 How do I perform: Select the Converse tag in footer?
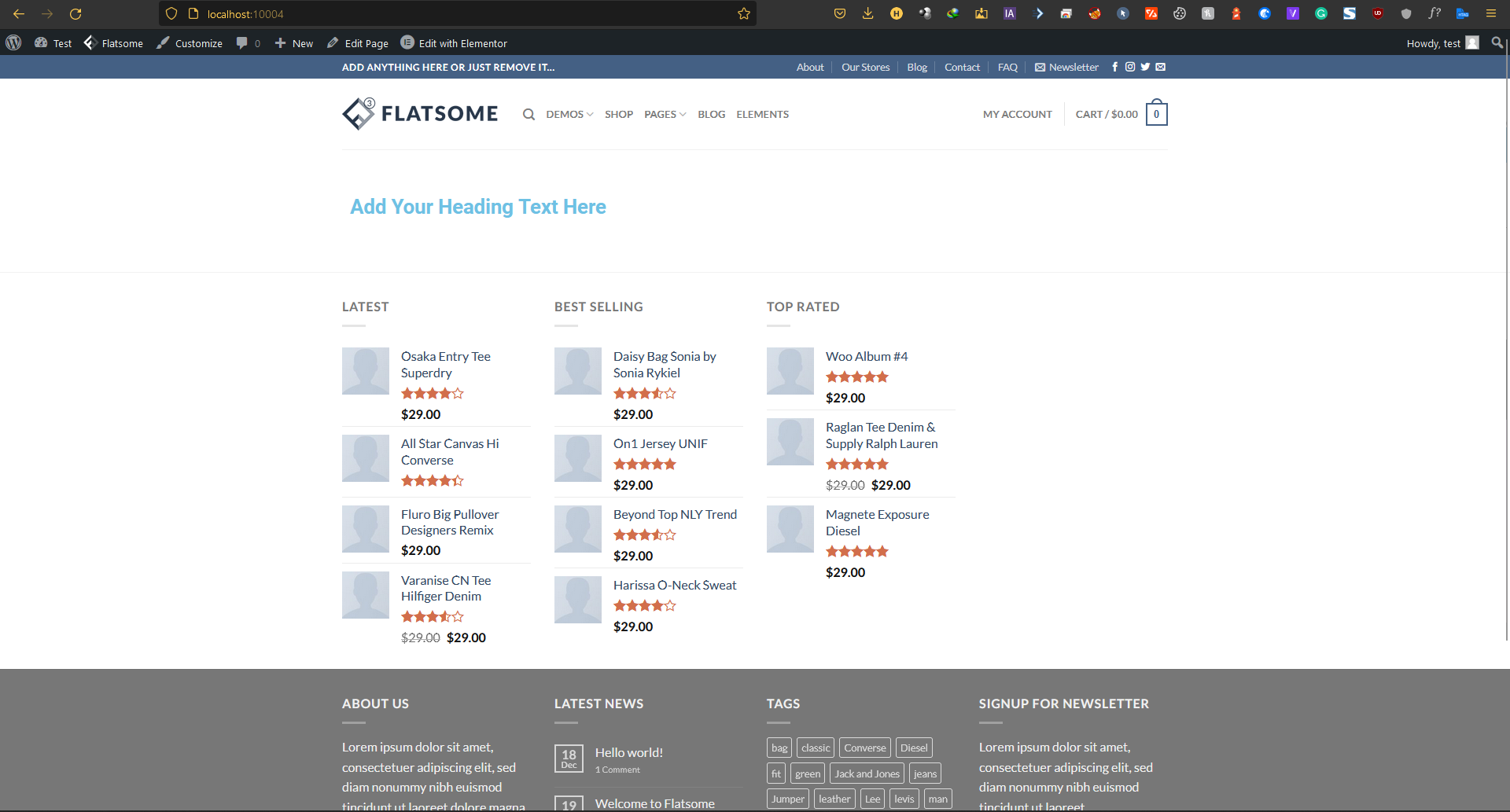tap(864, 748)
